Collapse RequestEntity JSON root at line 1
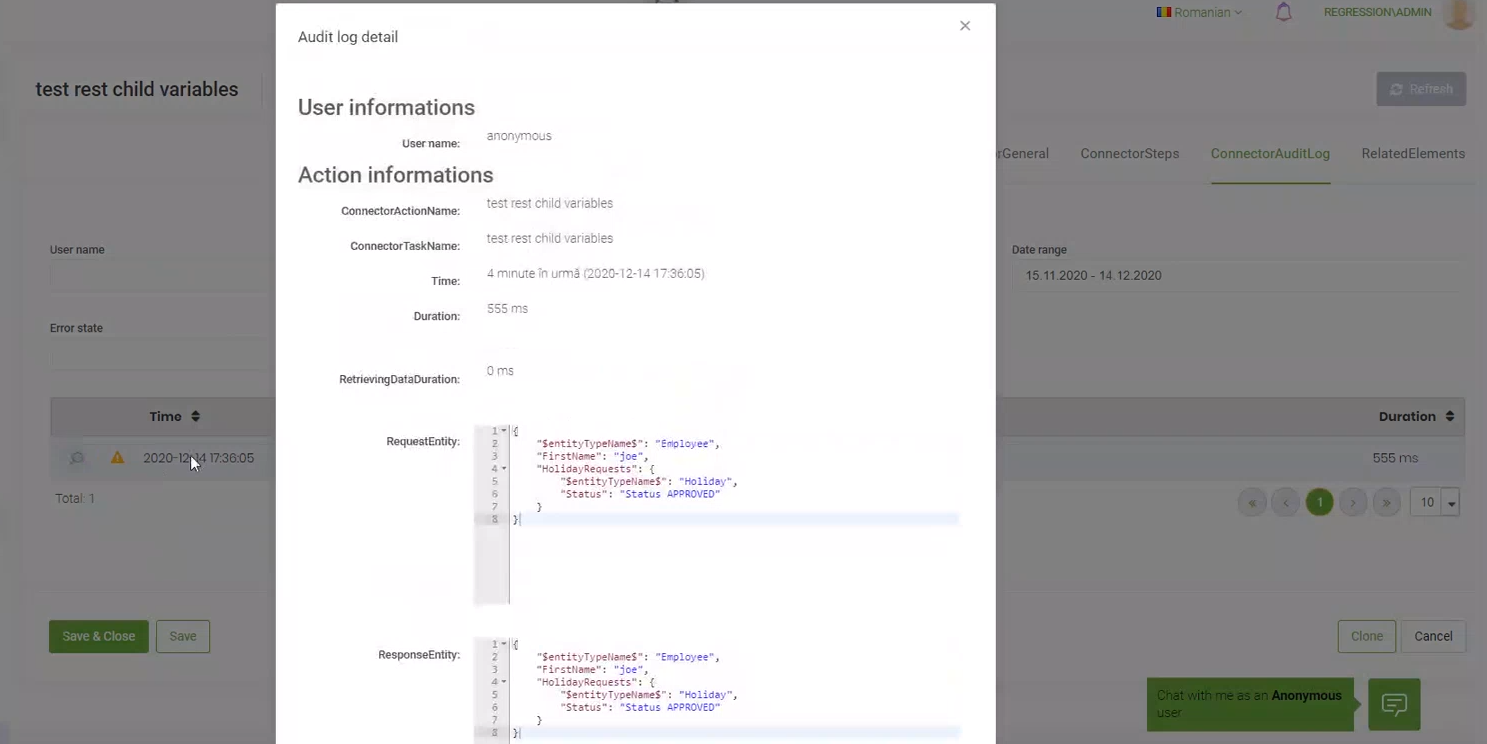 click(x=504, y=431)
